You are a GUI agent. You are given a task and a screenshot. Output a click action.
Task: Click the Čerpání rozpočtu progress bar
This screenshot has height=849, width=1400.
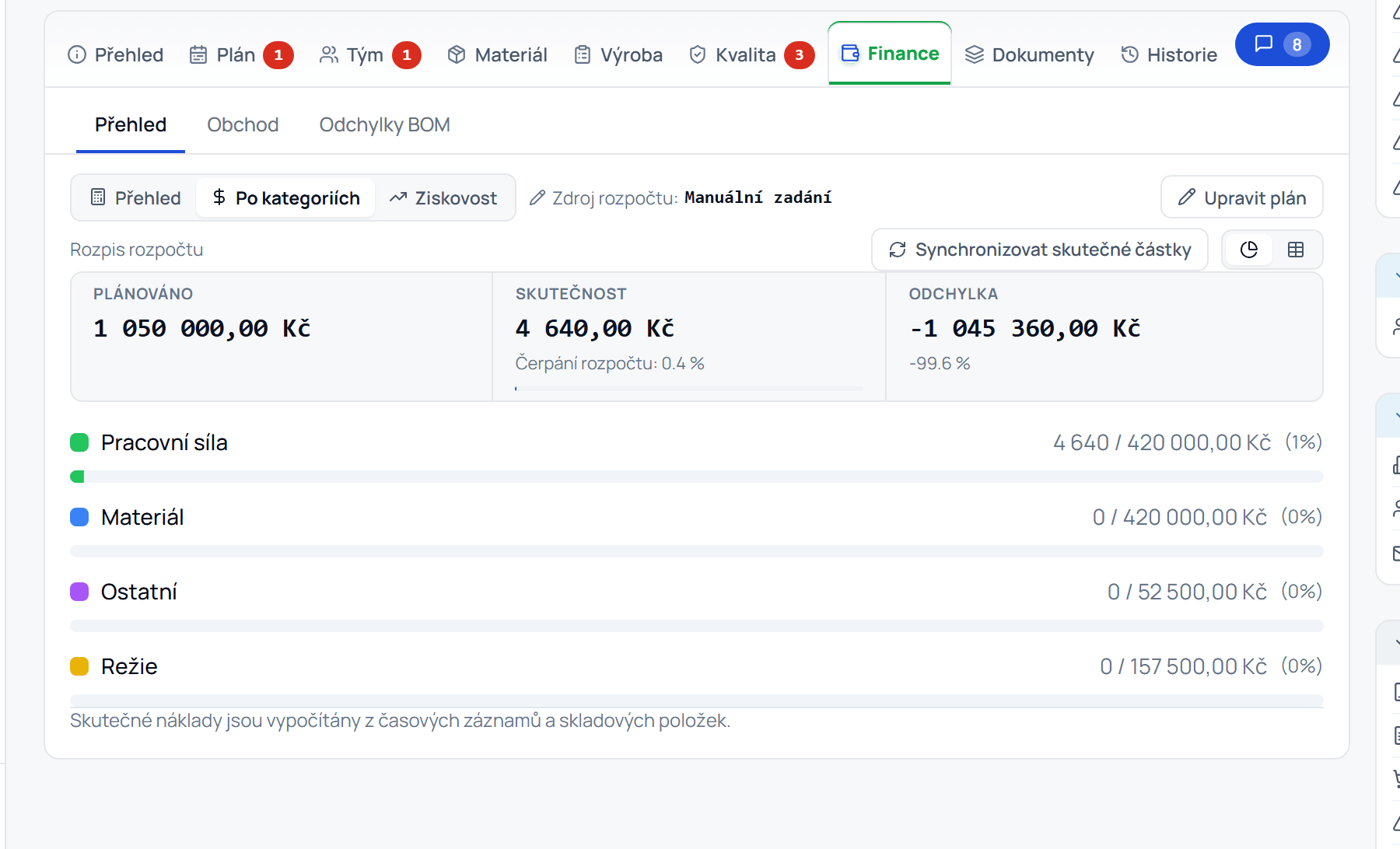pos(689,388)
